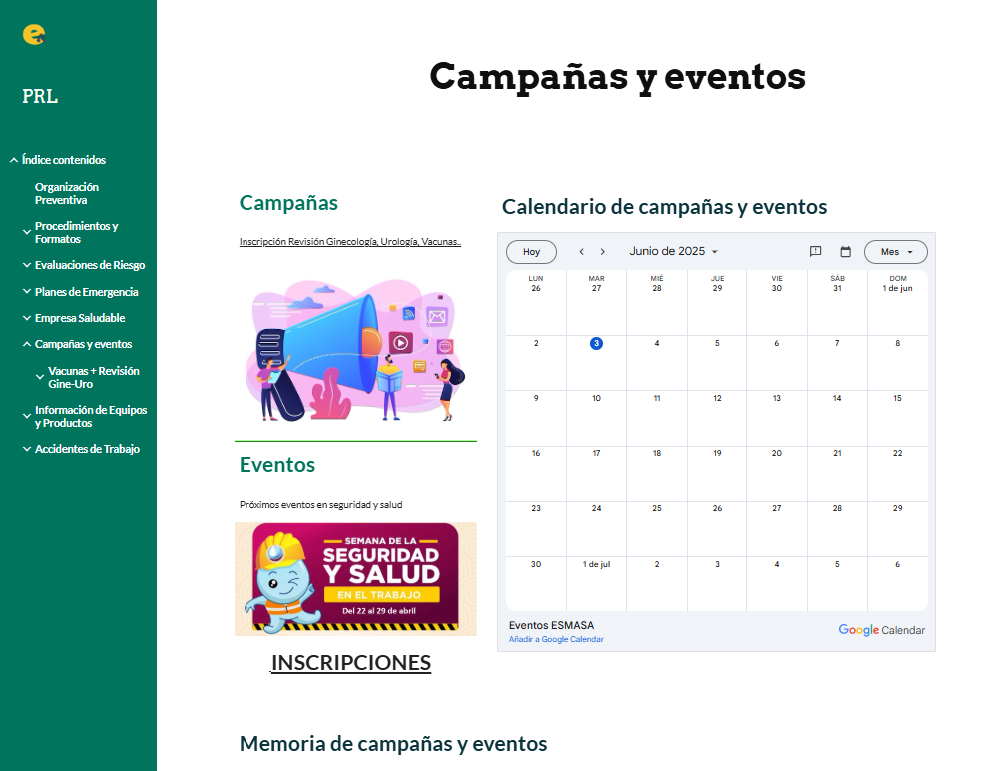Open the Mes view dropdown
Viewport: 985px width, 771px height.
895,252
